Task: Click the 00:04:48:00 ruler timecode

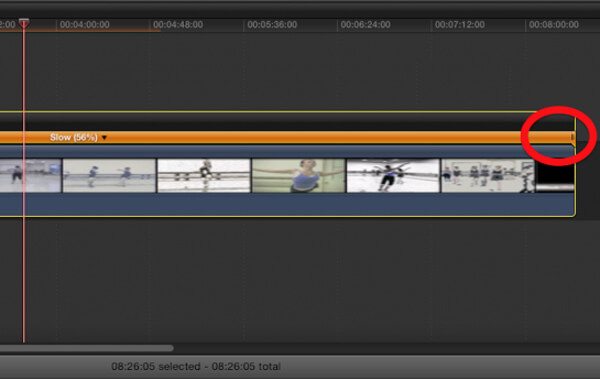Action: pos(178,25)
